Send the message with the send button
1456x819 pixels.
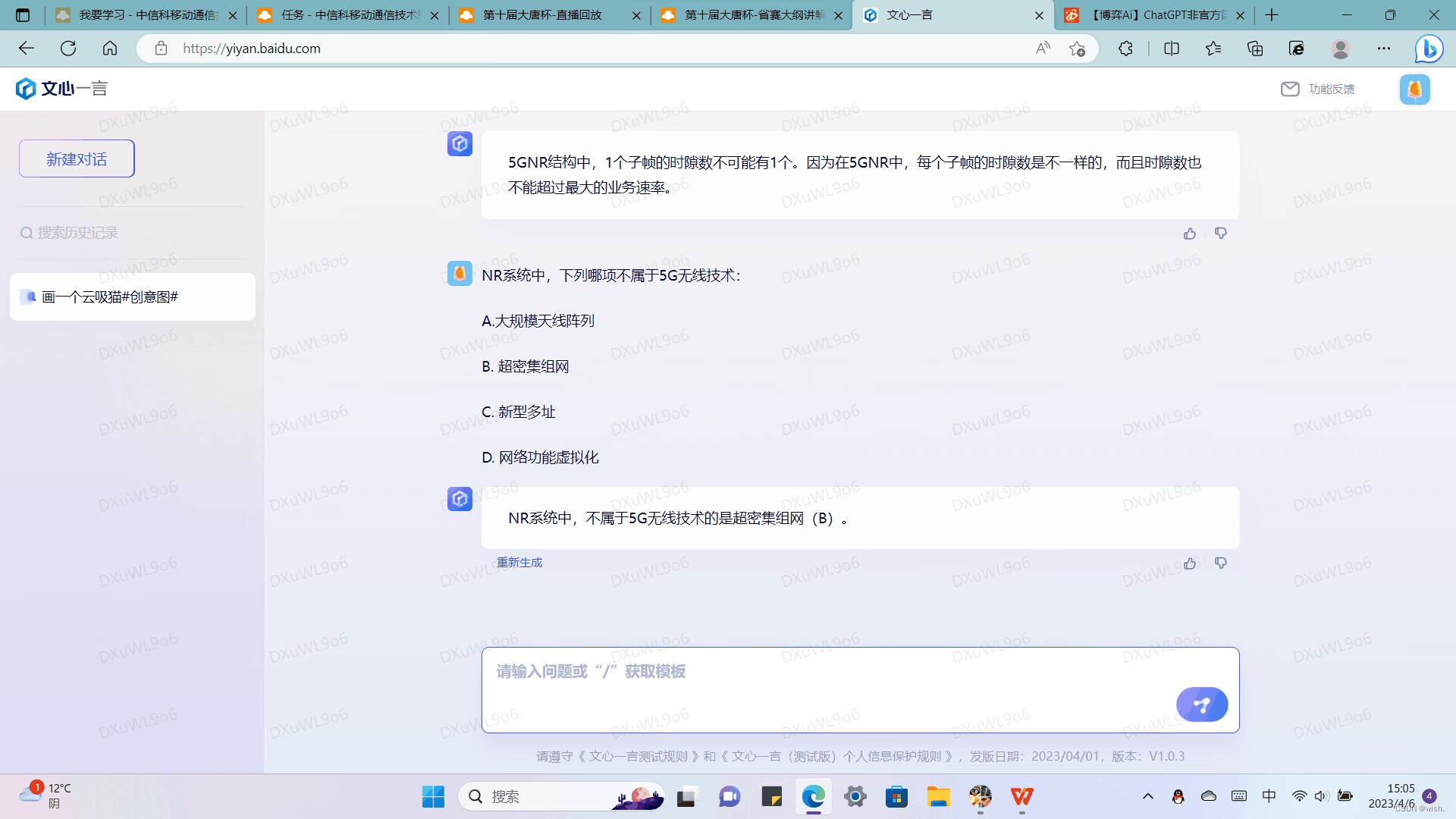(1202, 704)
